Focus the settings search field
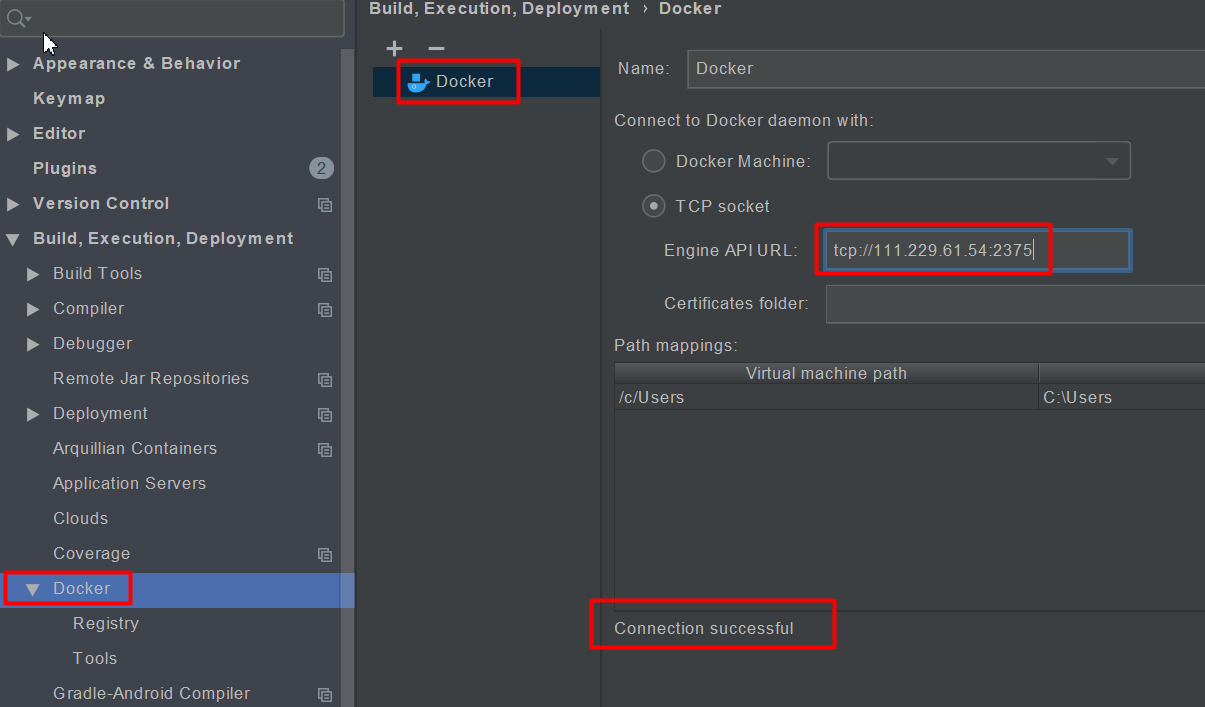Screen dimensions: 1205x707 tap(174, 18)
